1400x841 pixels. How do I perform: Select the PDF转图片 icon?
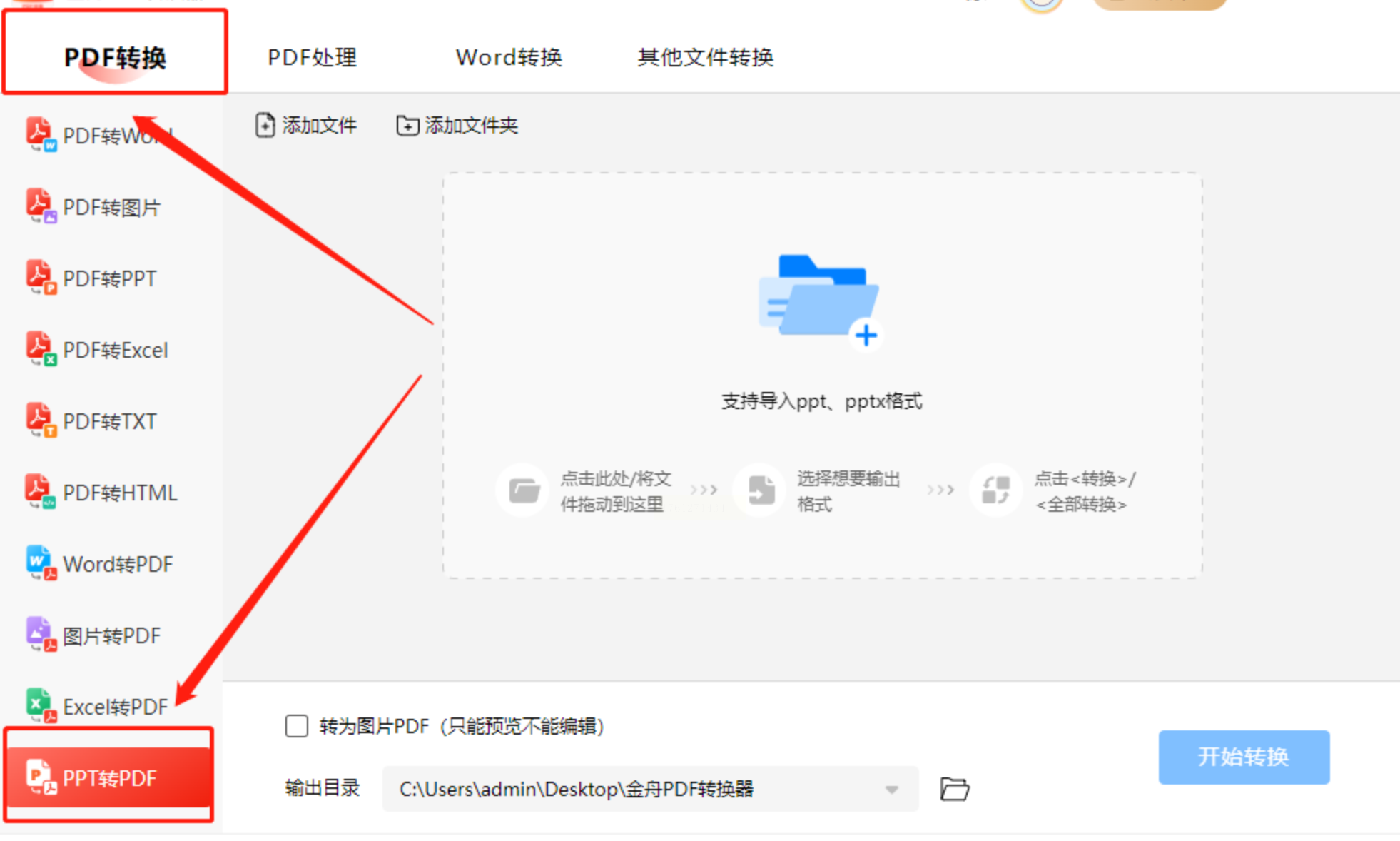[x=40, y=206]
